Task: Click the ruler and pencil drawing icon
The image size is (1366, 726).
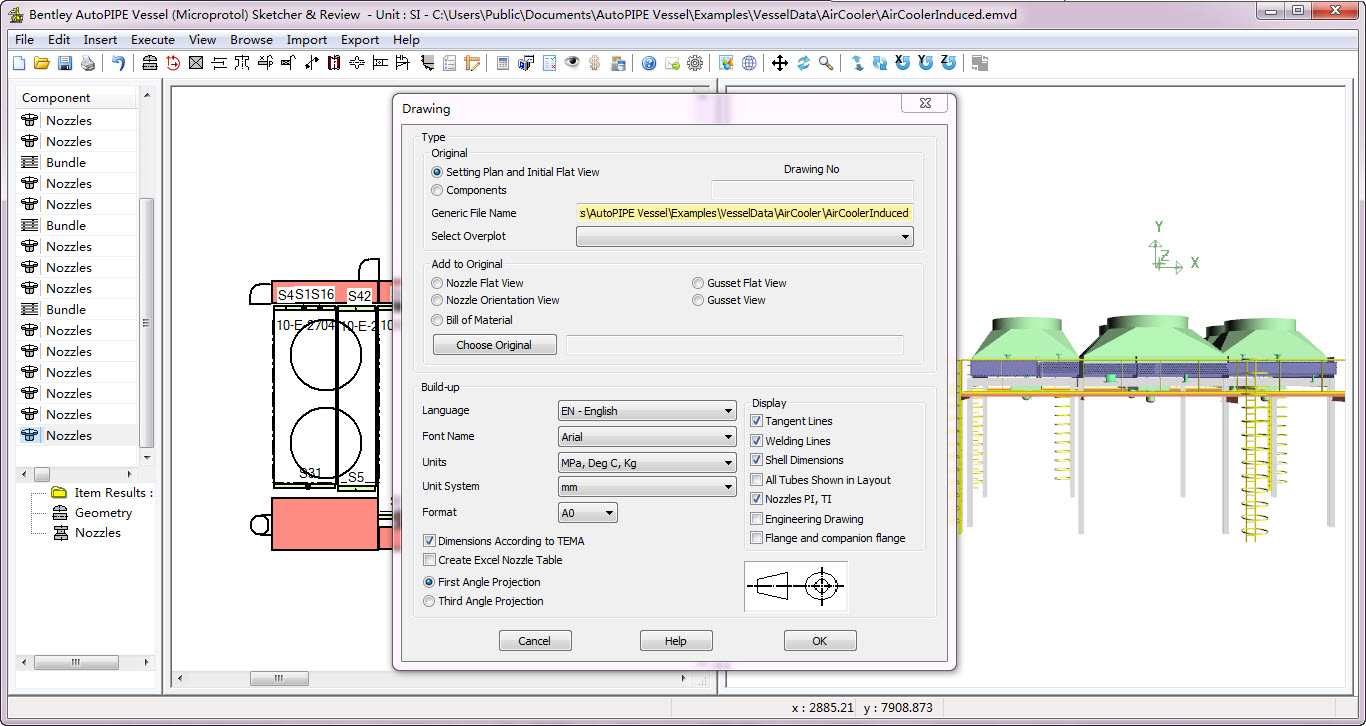Action: click(x=472, y=63)
